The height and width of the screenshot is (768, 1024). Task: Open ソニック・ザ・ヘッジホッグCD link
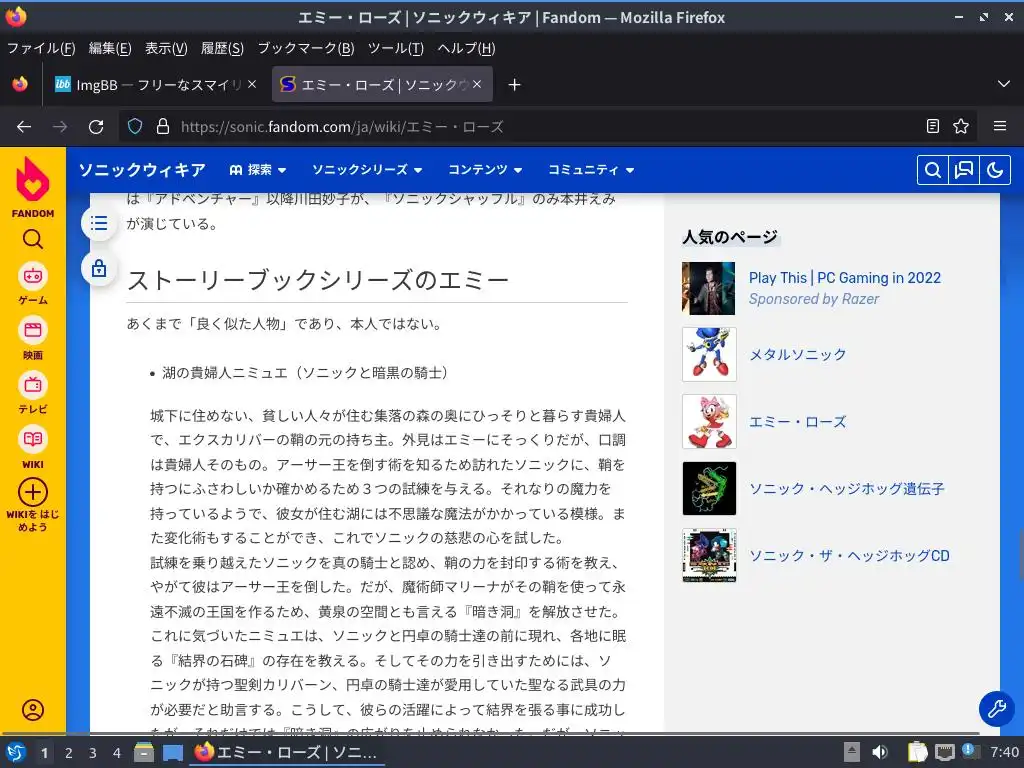[849, 556]
